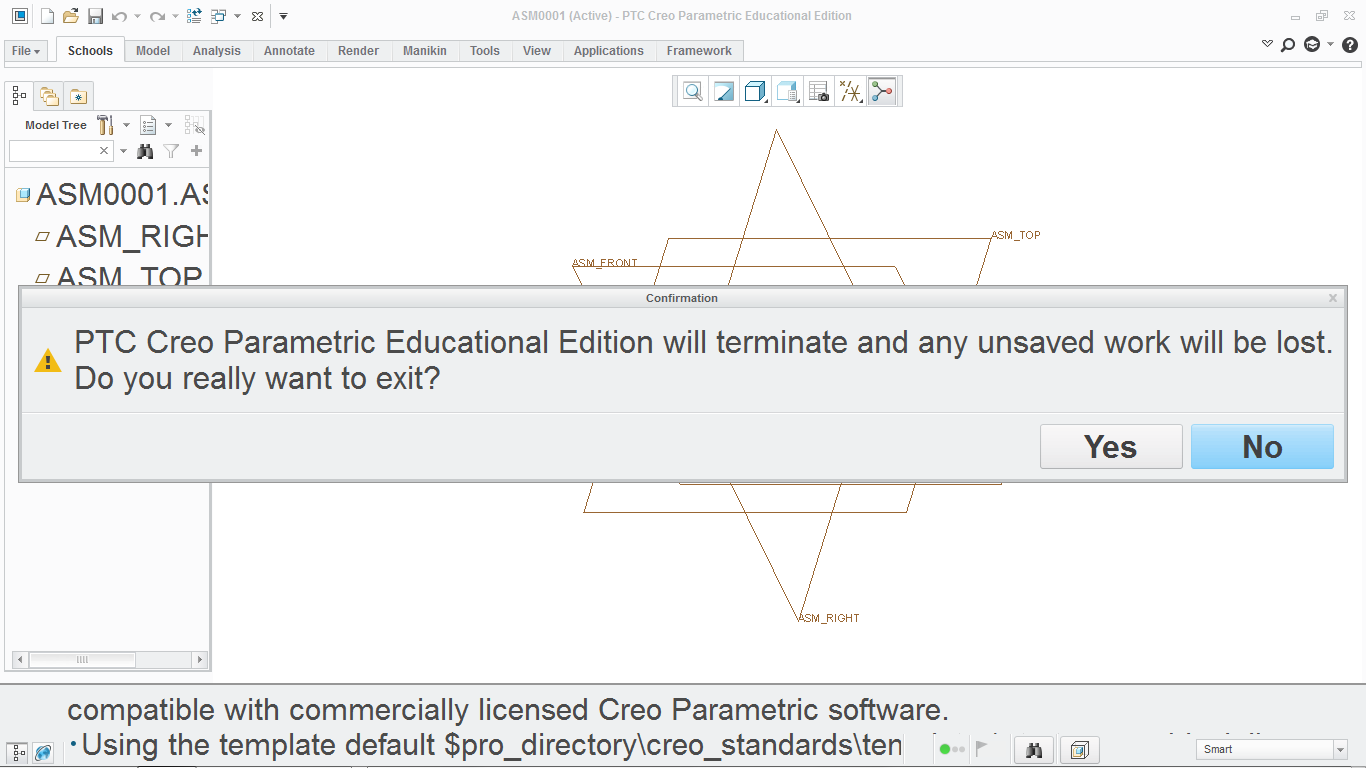Toggle the model appearance icon in status bar
Viewport: 1366px width, 768px height.
[1080, 750]
